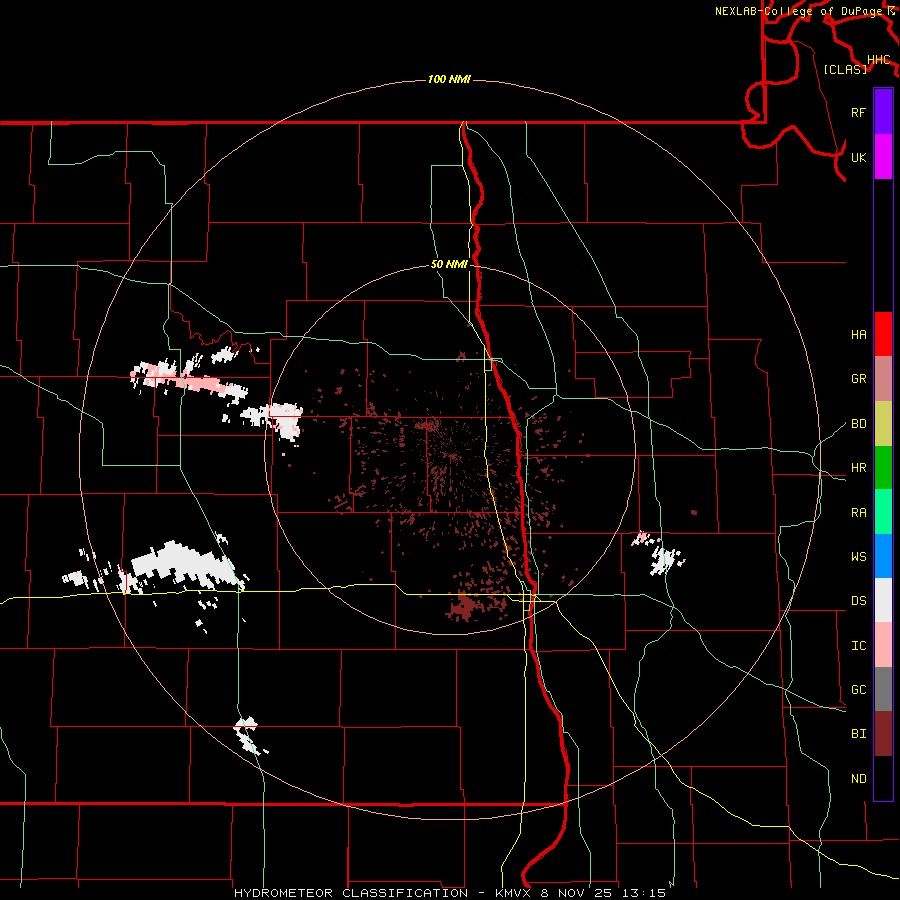Click the HA legend label

point(859,334)
